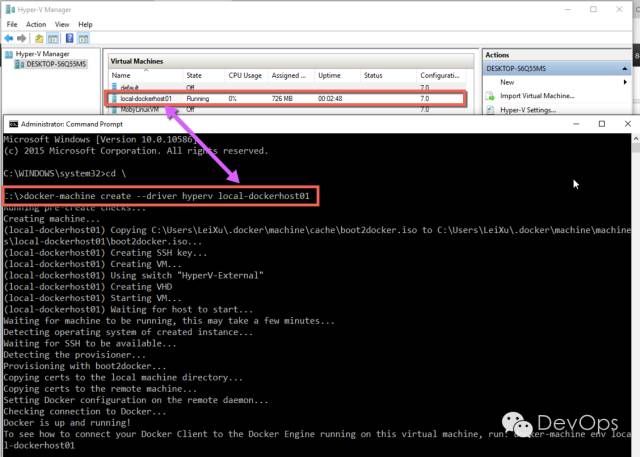
Task: Click the Help toolbar icon
Action: tap(69, 38)
